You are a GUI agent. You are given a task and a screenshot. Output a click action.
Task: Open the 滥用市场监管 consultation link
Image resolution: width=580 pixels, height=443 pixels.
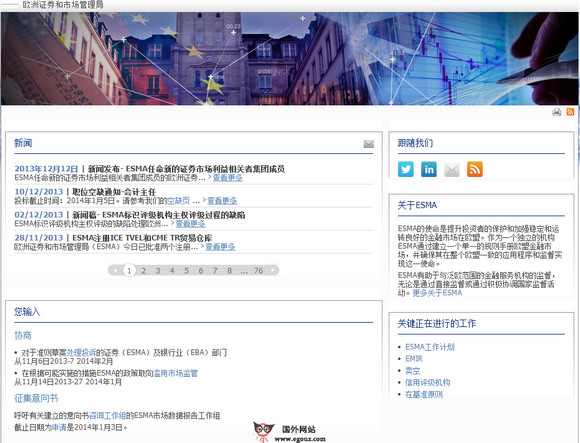coord(175,373)
